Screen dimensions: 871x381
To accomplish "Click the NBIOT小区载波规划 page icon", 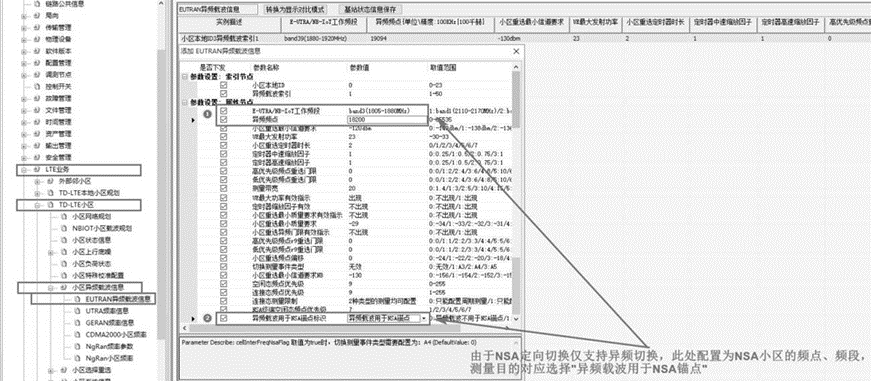I will coord(64,228).
